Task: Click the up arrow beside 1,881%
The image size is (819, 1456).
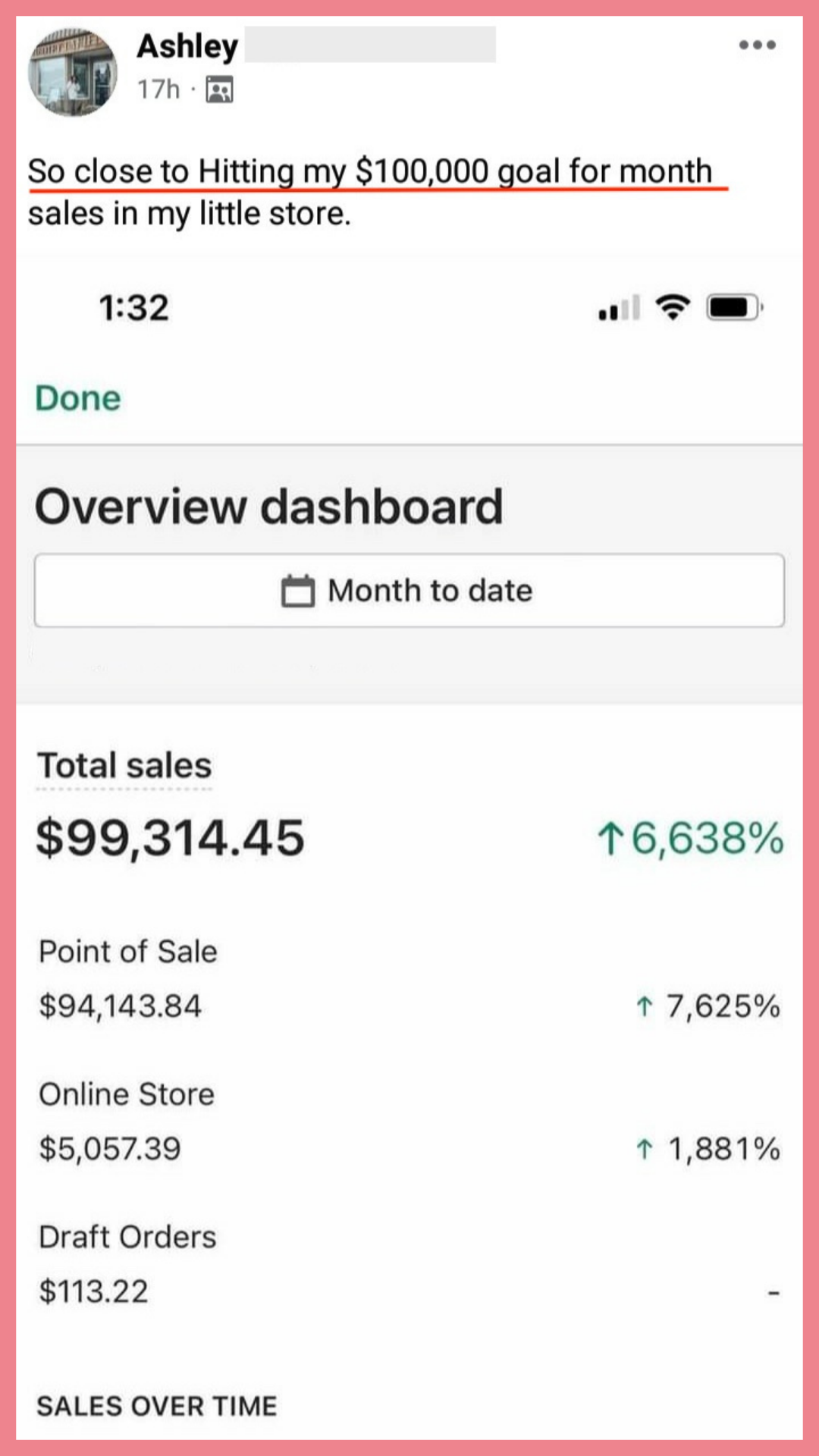Action: point(644,1149)
